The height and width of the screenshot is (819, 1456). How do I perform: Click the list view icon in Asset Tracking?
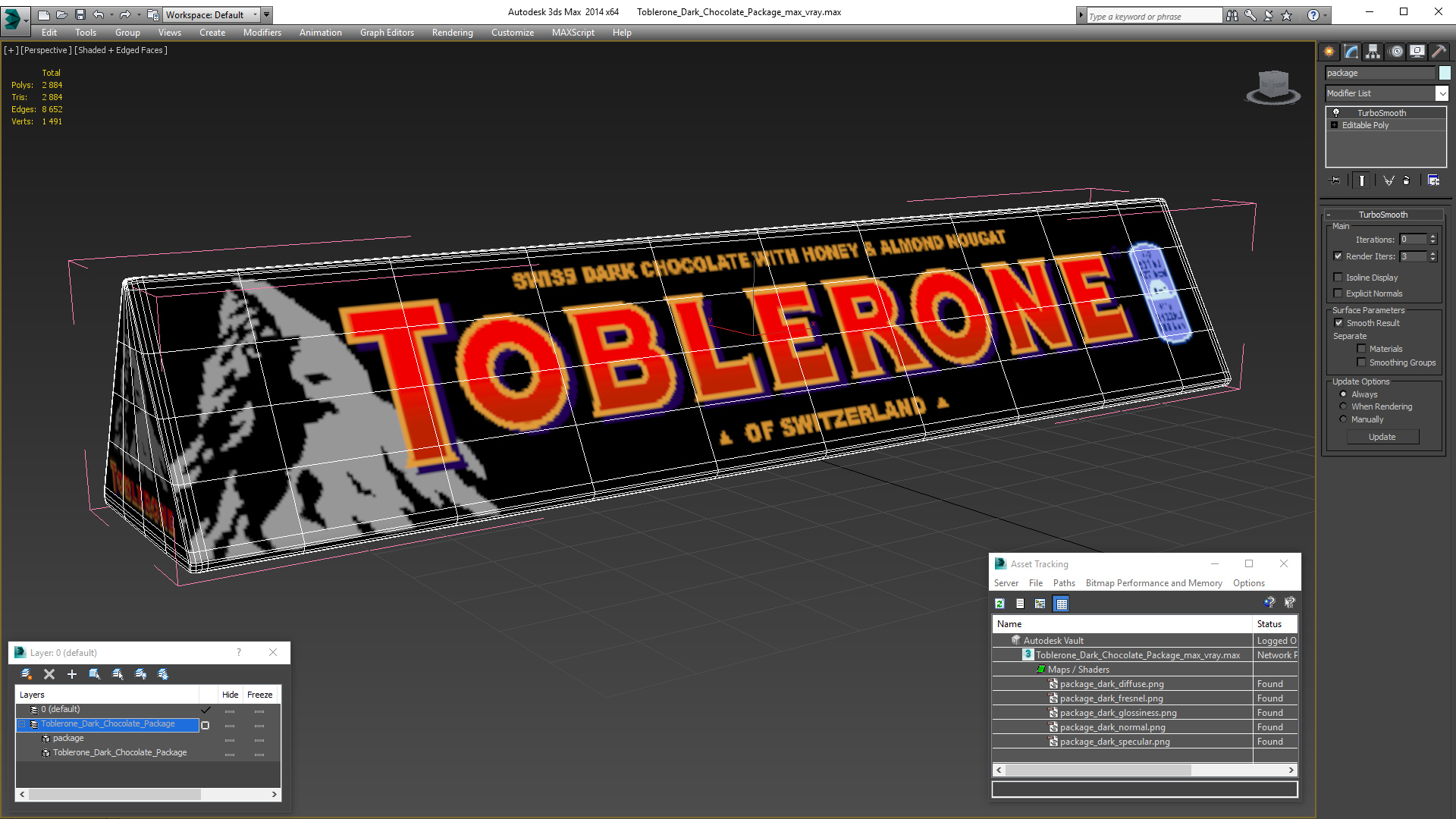(x=1020, y=604)
